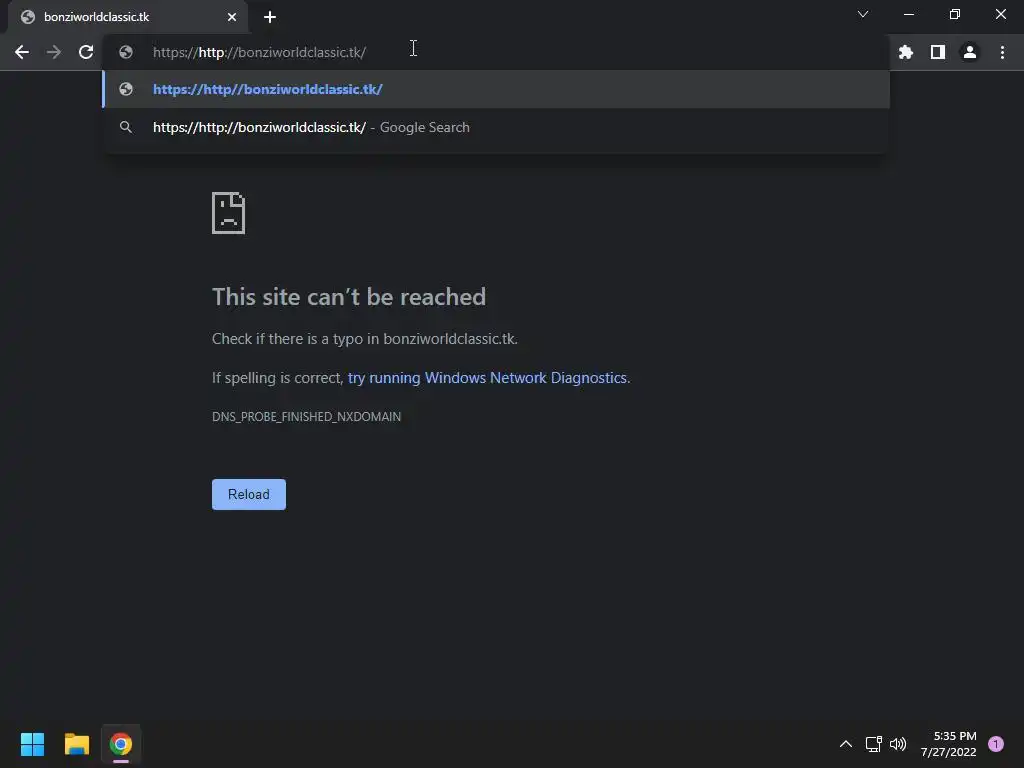
Task: Close the bonziworldclassic.tk tab
Action: point(232,17)
